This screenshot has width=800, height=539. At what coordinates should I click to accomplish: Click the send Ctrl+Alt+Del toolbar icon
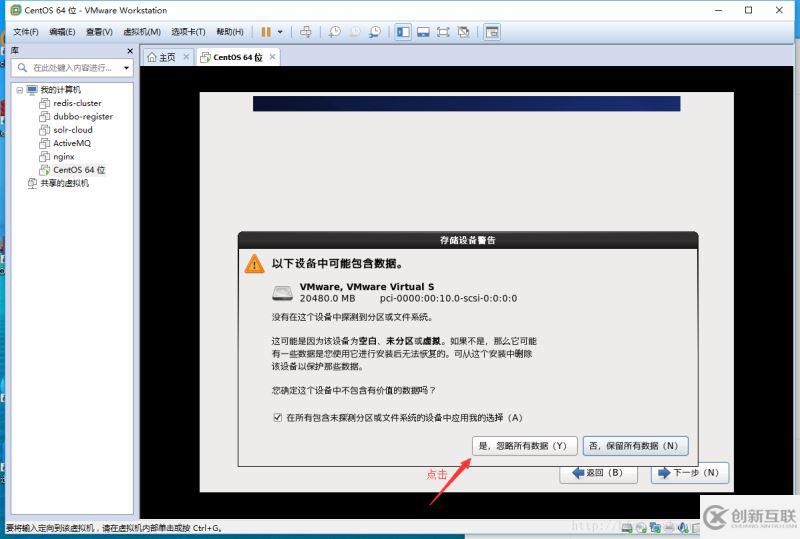coord(306,32)
